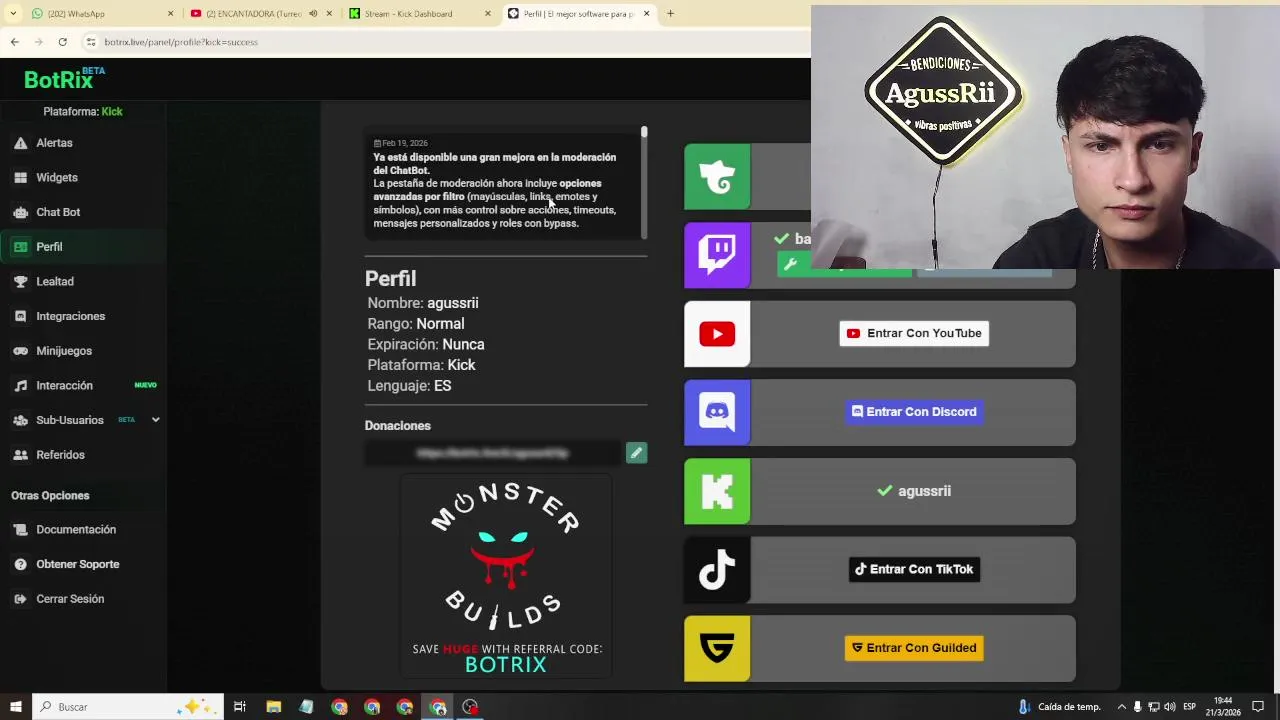View site information icon in address bar
Screen dimensions: 1280x720
pos(91,42)
